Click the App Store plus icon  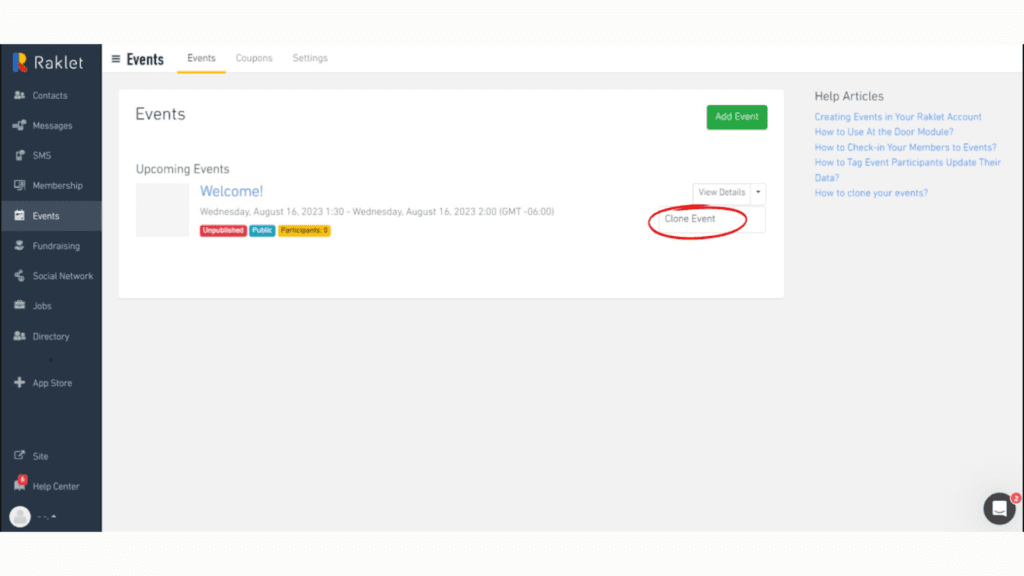[20, 383]
